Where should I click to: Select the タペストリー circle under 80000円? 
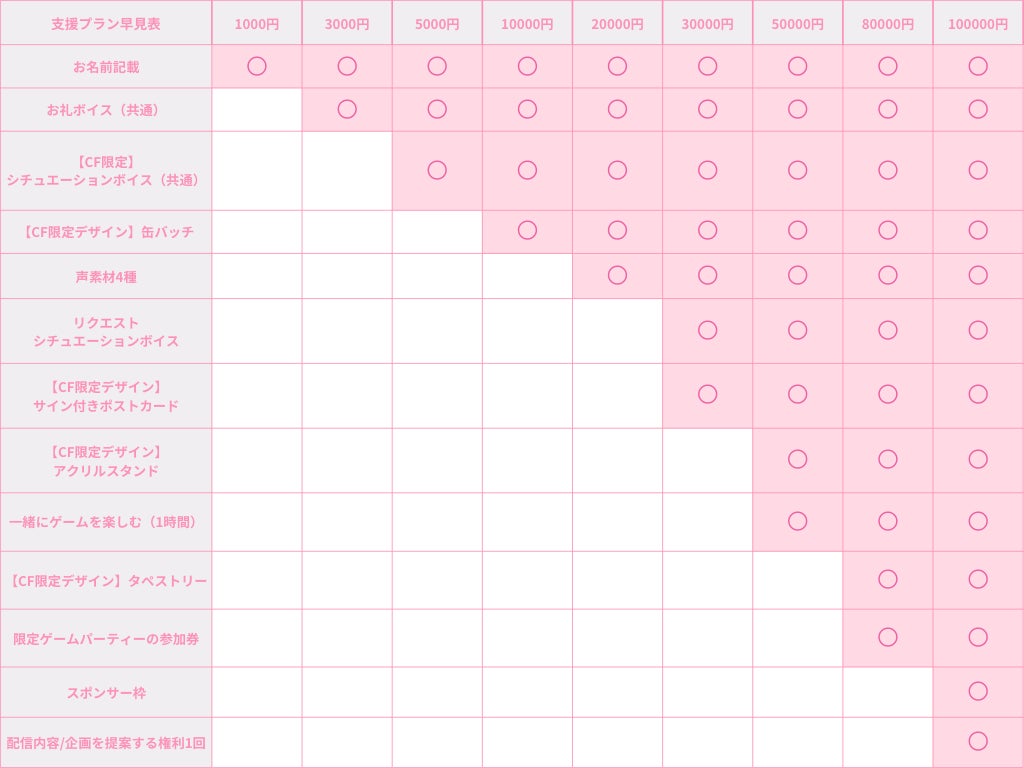click(887, 579)
